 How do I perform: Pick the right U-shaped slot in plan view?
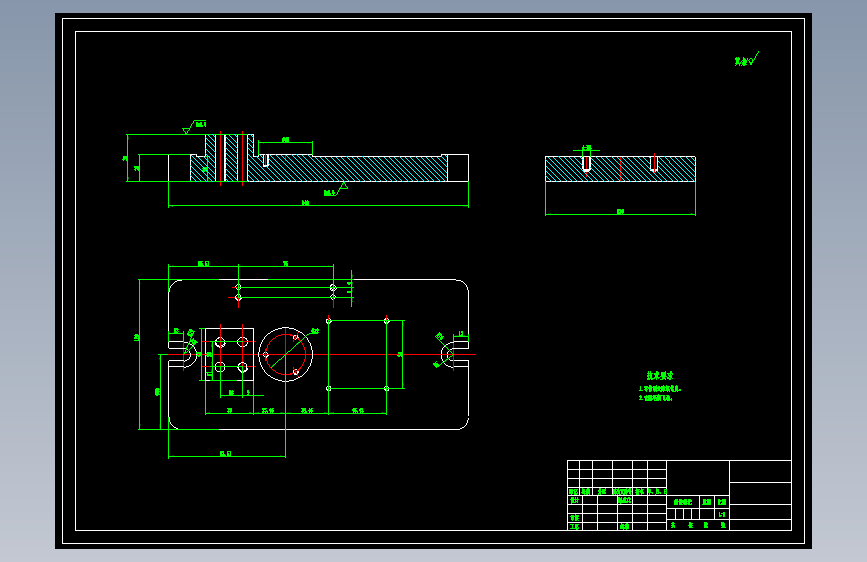(x=455, y=355)
